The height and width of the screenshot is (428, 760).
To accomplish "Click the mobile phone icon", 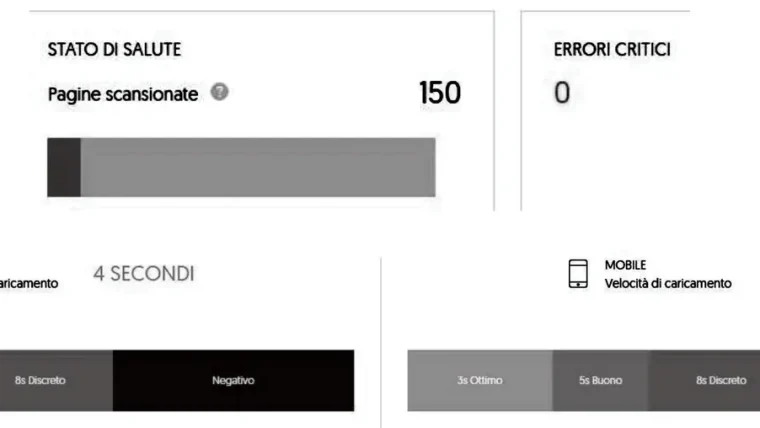I will click(x=578, y=273).
